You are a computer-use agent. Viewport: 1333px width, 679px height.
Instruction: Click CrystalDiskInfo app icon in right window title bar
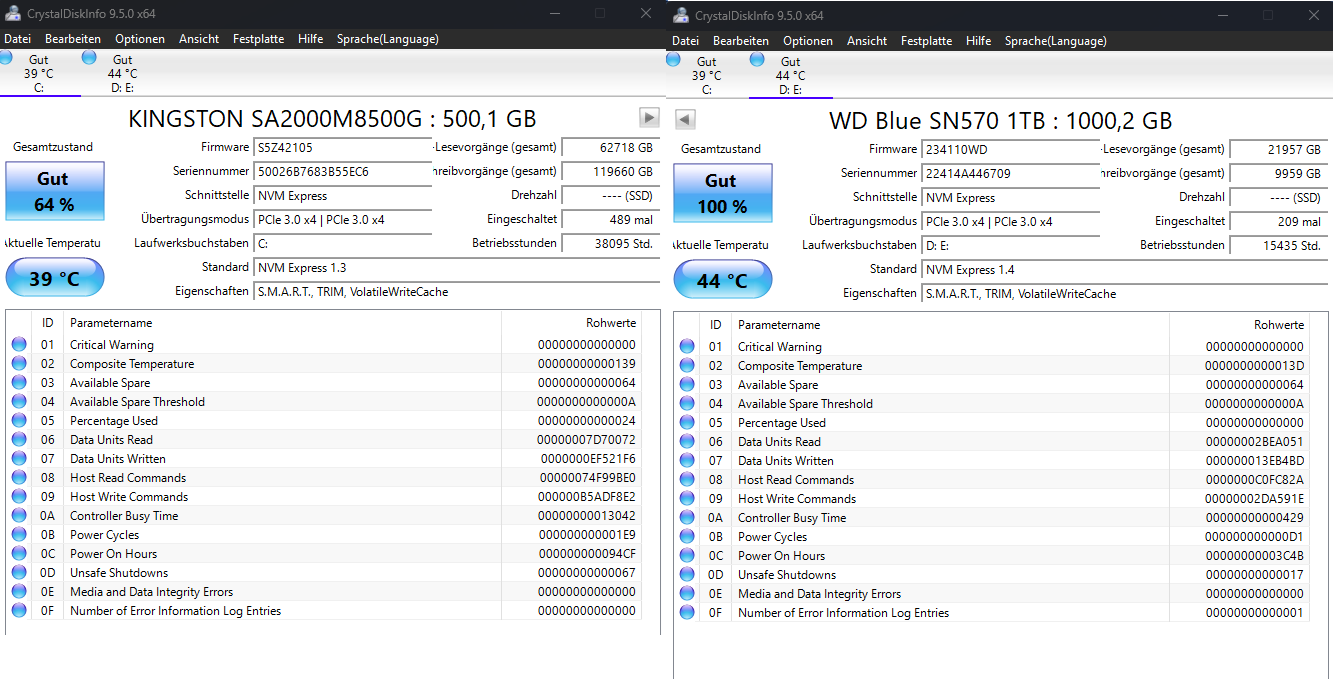pyautogui.click(x=681, y=15)
